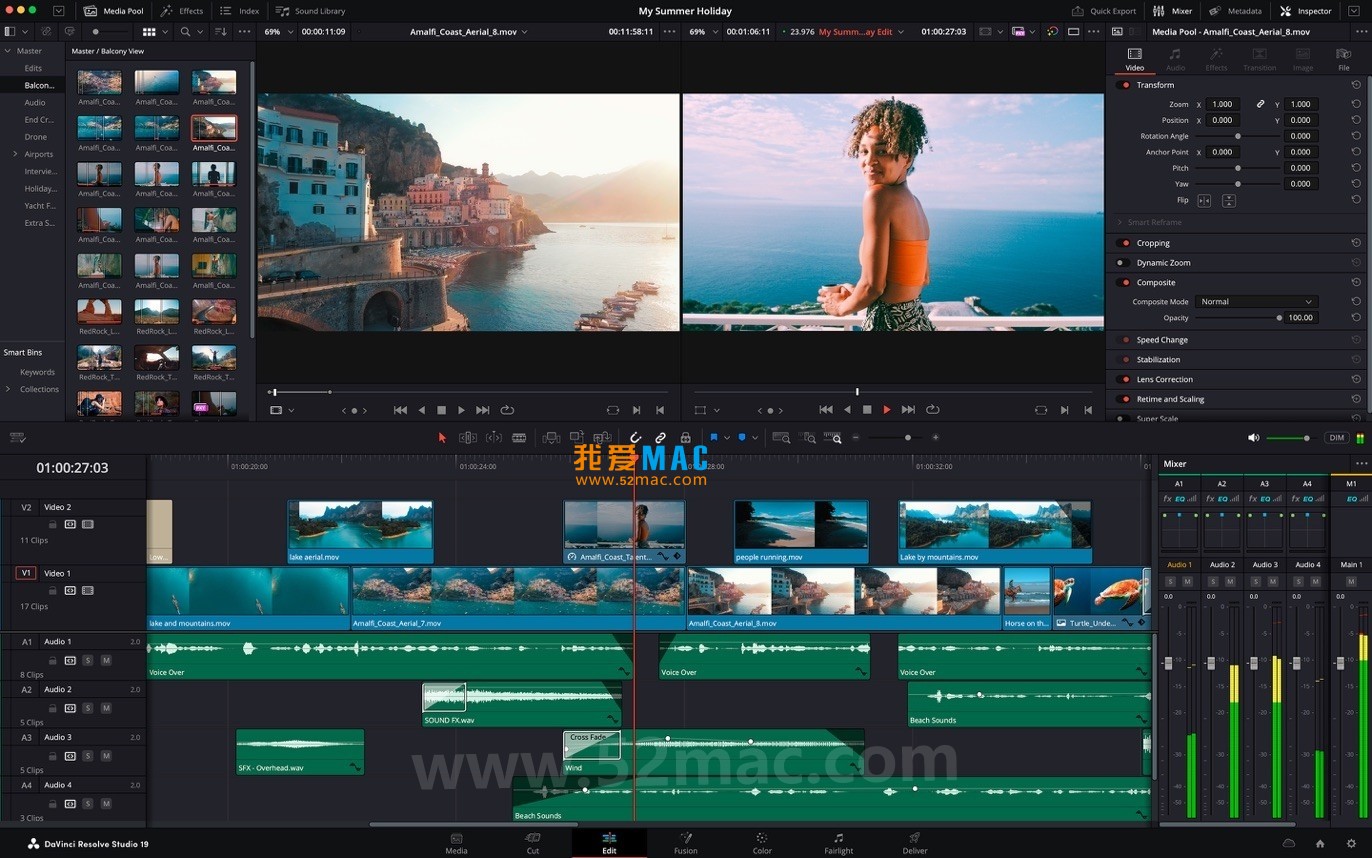
Task: Select the lake aerial.mov clip on Video 2
Action: pyautogui.click(x=360, y=530)
